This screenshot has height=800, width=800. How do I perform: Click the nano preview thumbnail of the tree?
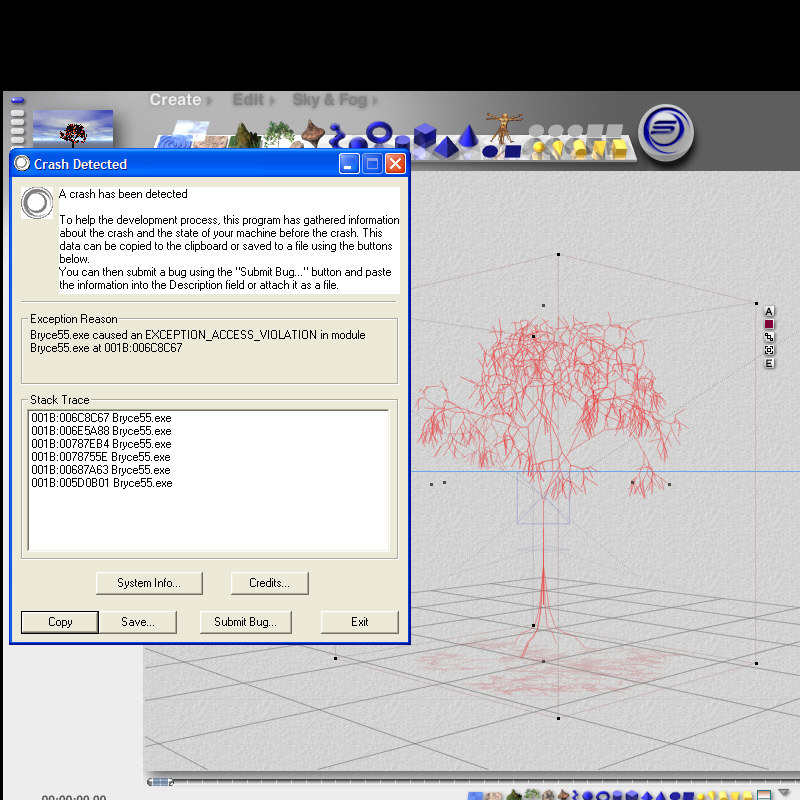(x=73, y=129)
